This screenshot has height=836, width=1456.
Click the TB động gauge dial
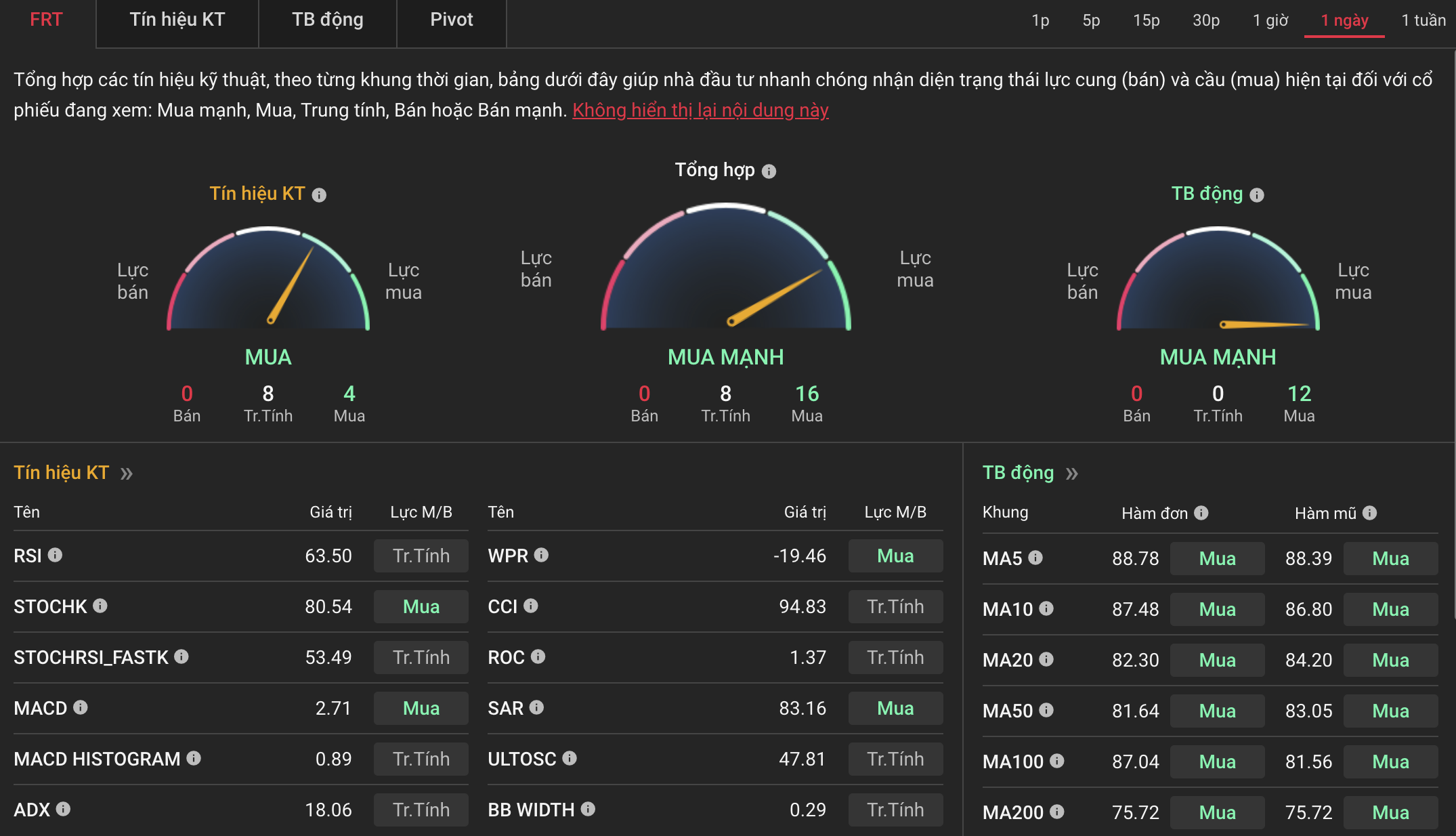click(1218, 279)
